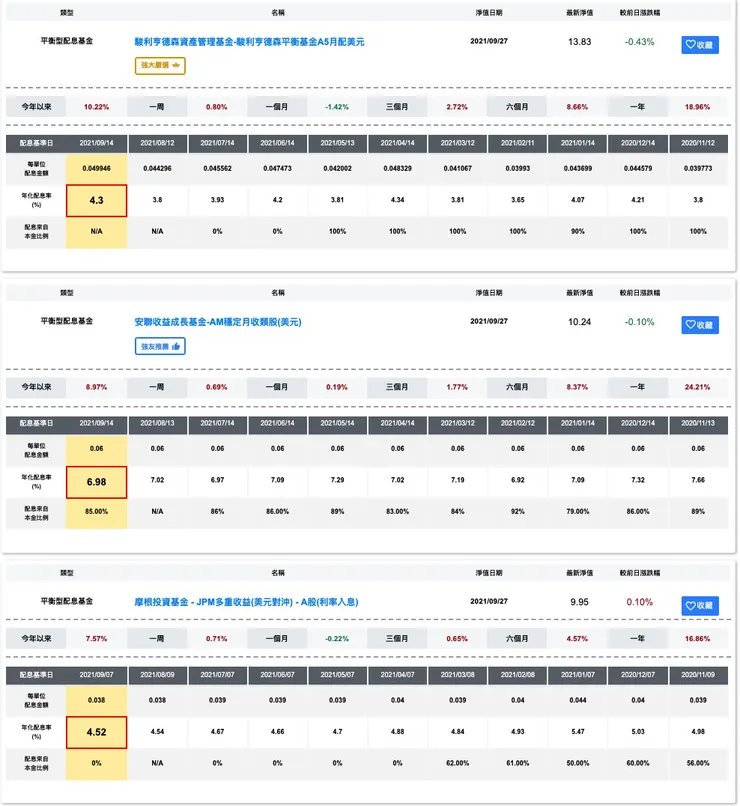
Task: Click the date header 2021/02/12
Action: 517,423
